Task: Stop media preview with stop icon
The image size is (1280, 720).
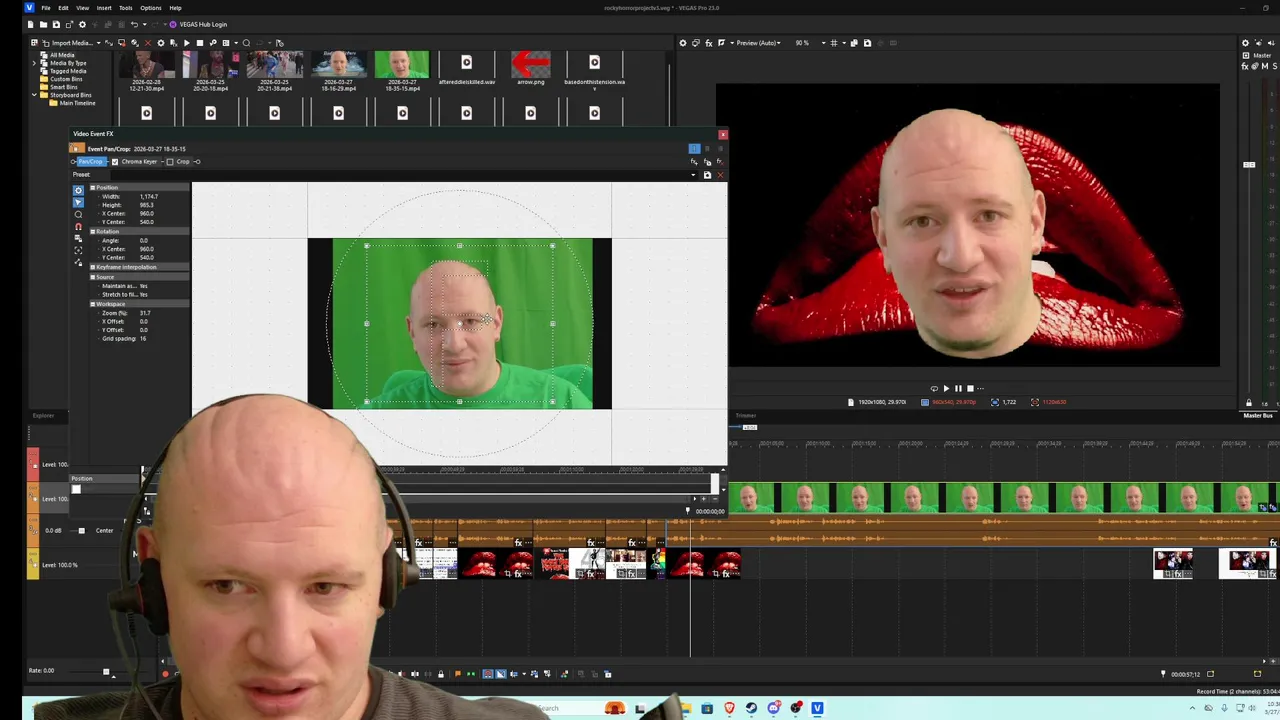Action: point(200,43)
